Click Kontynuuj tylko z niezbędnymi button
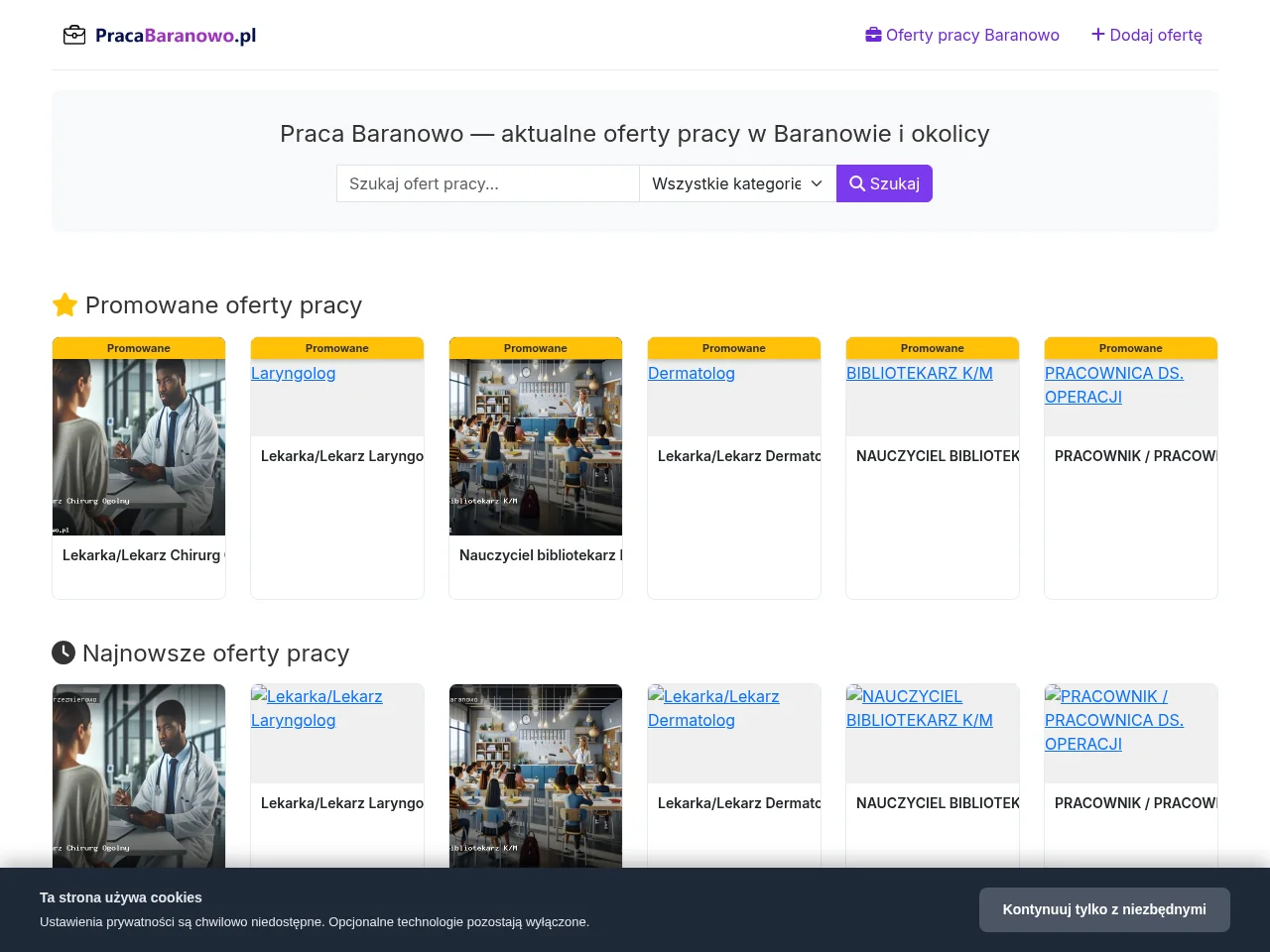 (1104, 909)
